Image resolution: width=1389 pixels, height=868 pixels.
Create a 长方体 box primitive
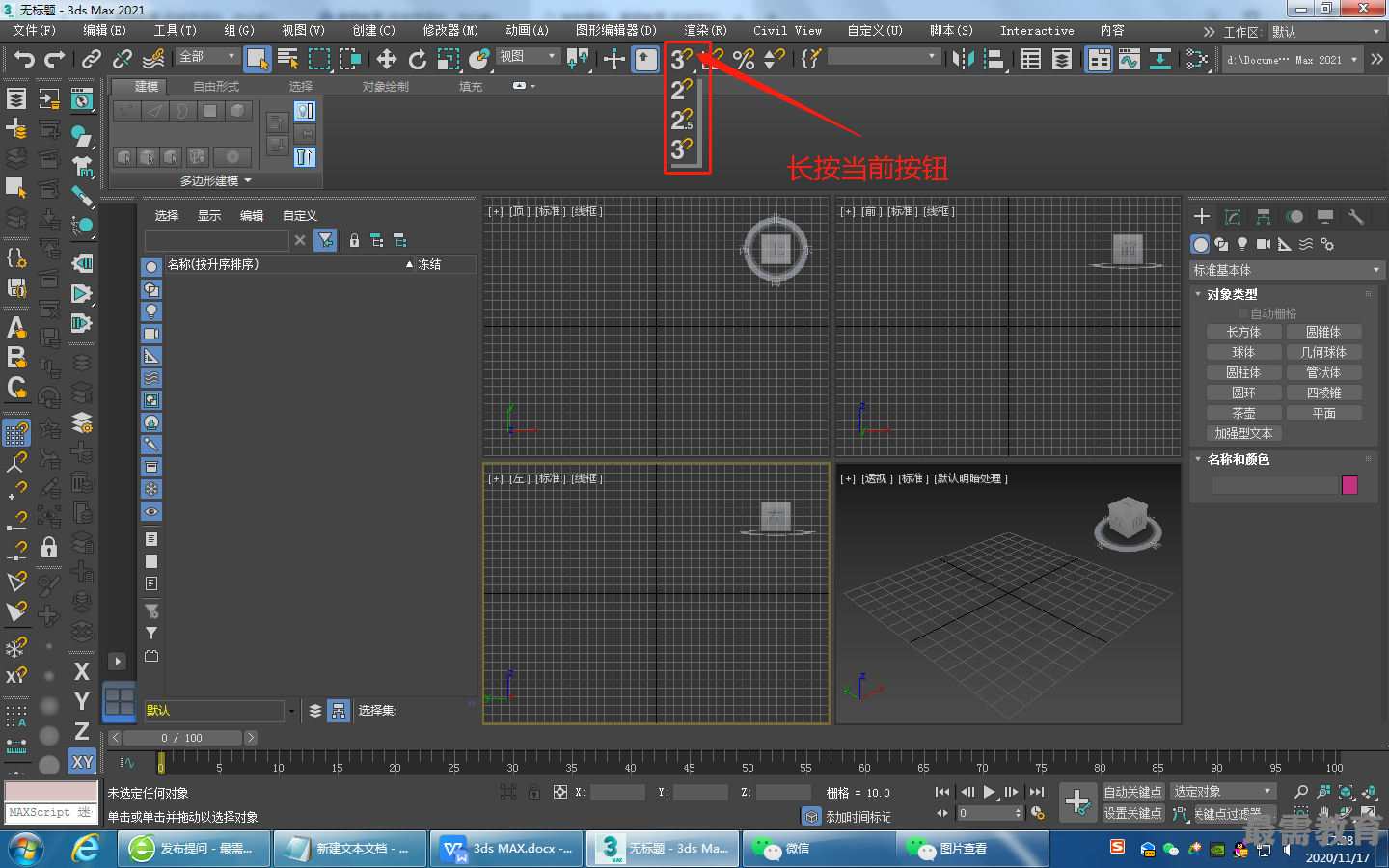1243,332
